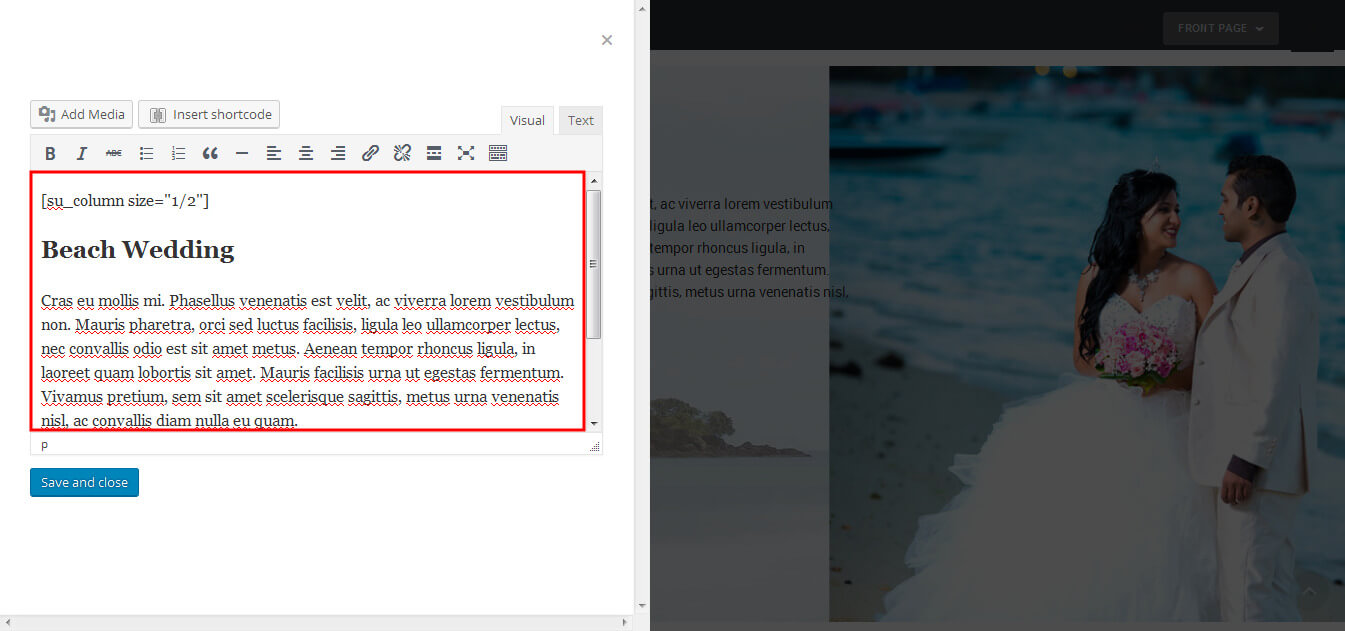Click the horizontal scrollbar left arrow
1345x631 pixels.
pos(7,623)
